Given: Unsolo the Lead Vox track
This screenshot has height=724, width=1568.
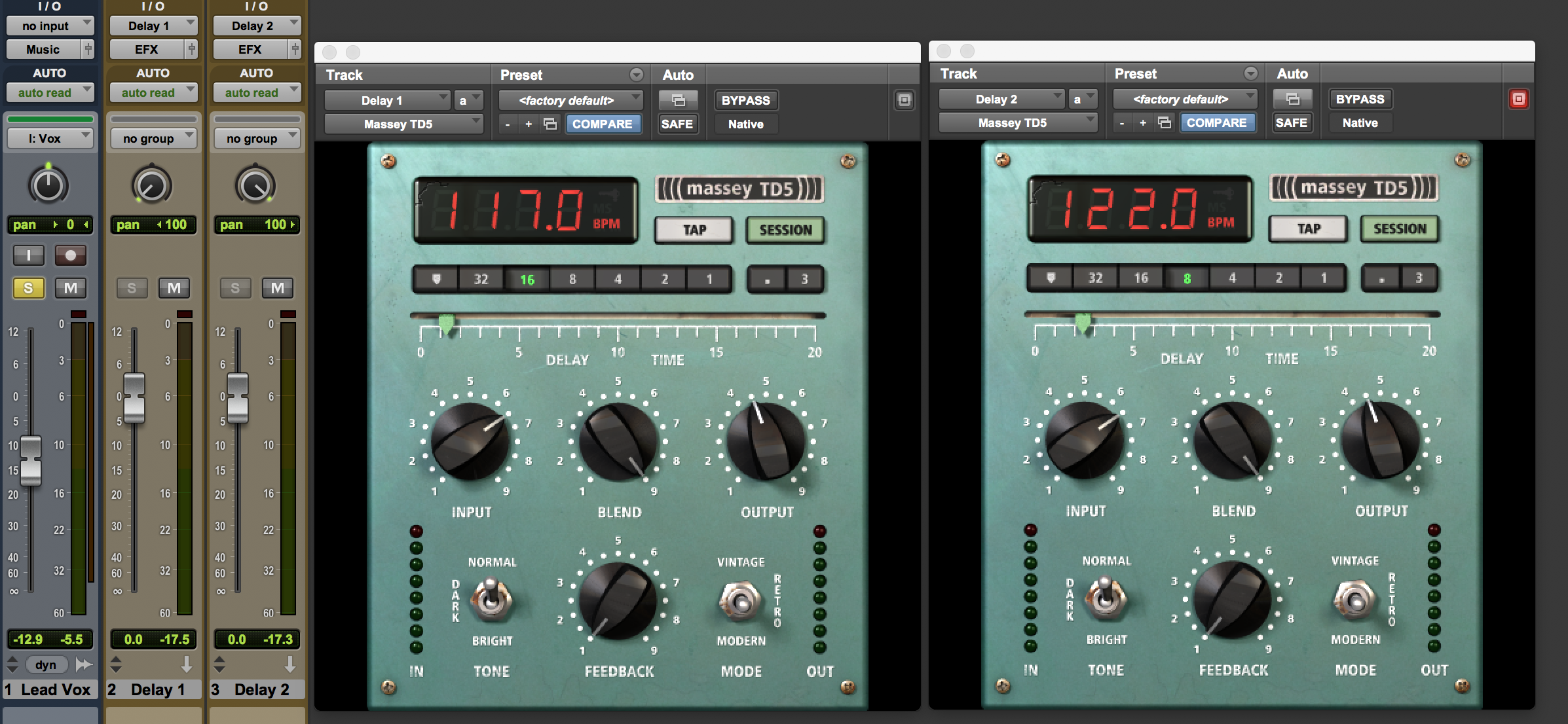Looking at the screenshot, I should pos(28,288).
